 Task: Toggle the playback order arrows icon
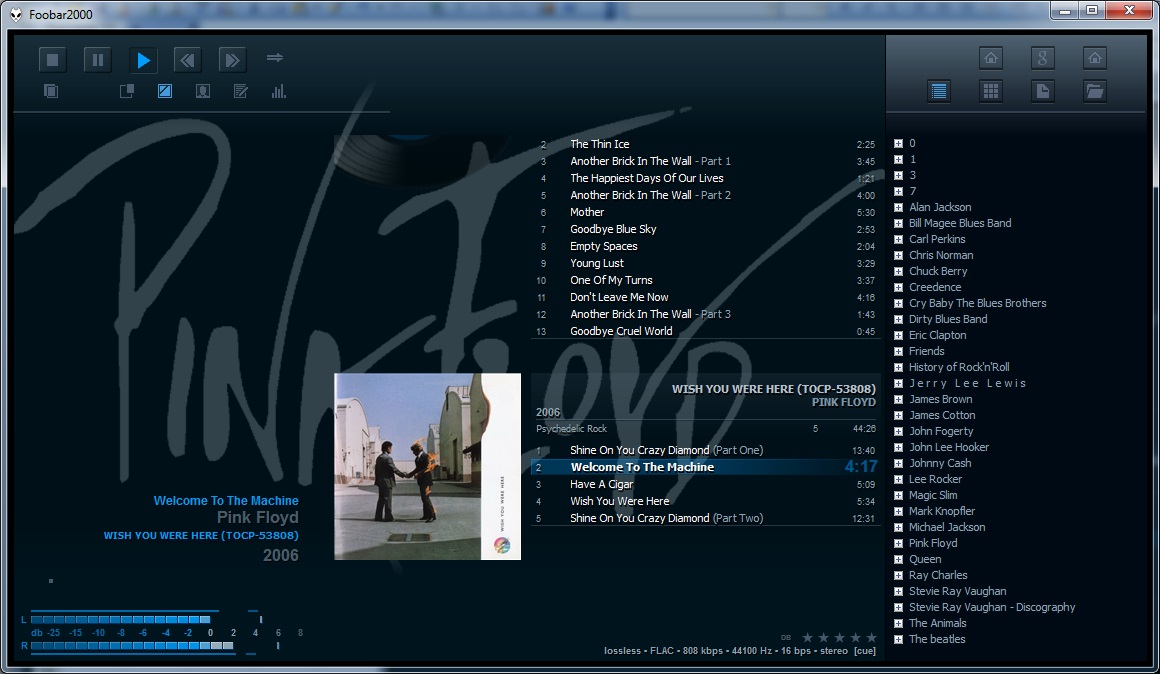(x=275, y=58)
